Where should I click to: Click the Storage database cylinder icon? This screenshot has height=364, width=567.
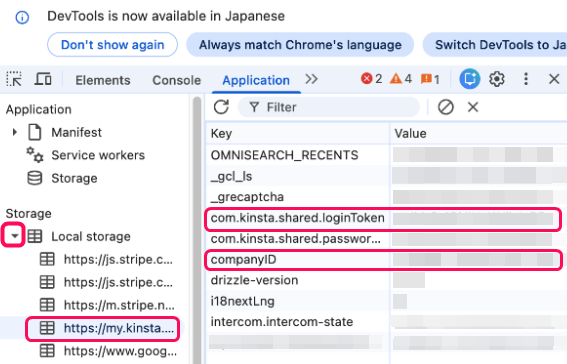pos(35,178)
